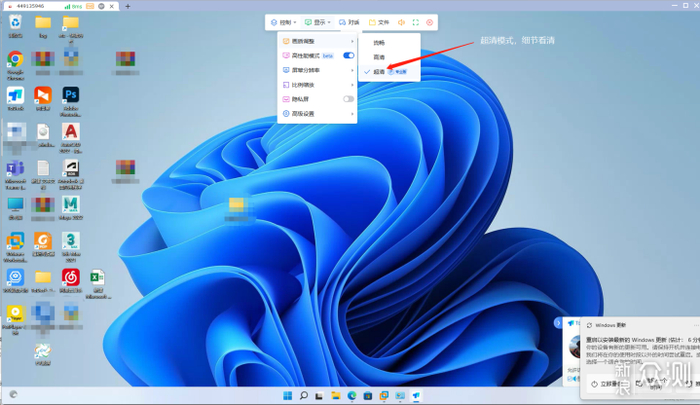
Task: Open the Adobe Photoshop desktop shortcut
Action: click(x=71, y=97)
